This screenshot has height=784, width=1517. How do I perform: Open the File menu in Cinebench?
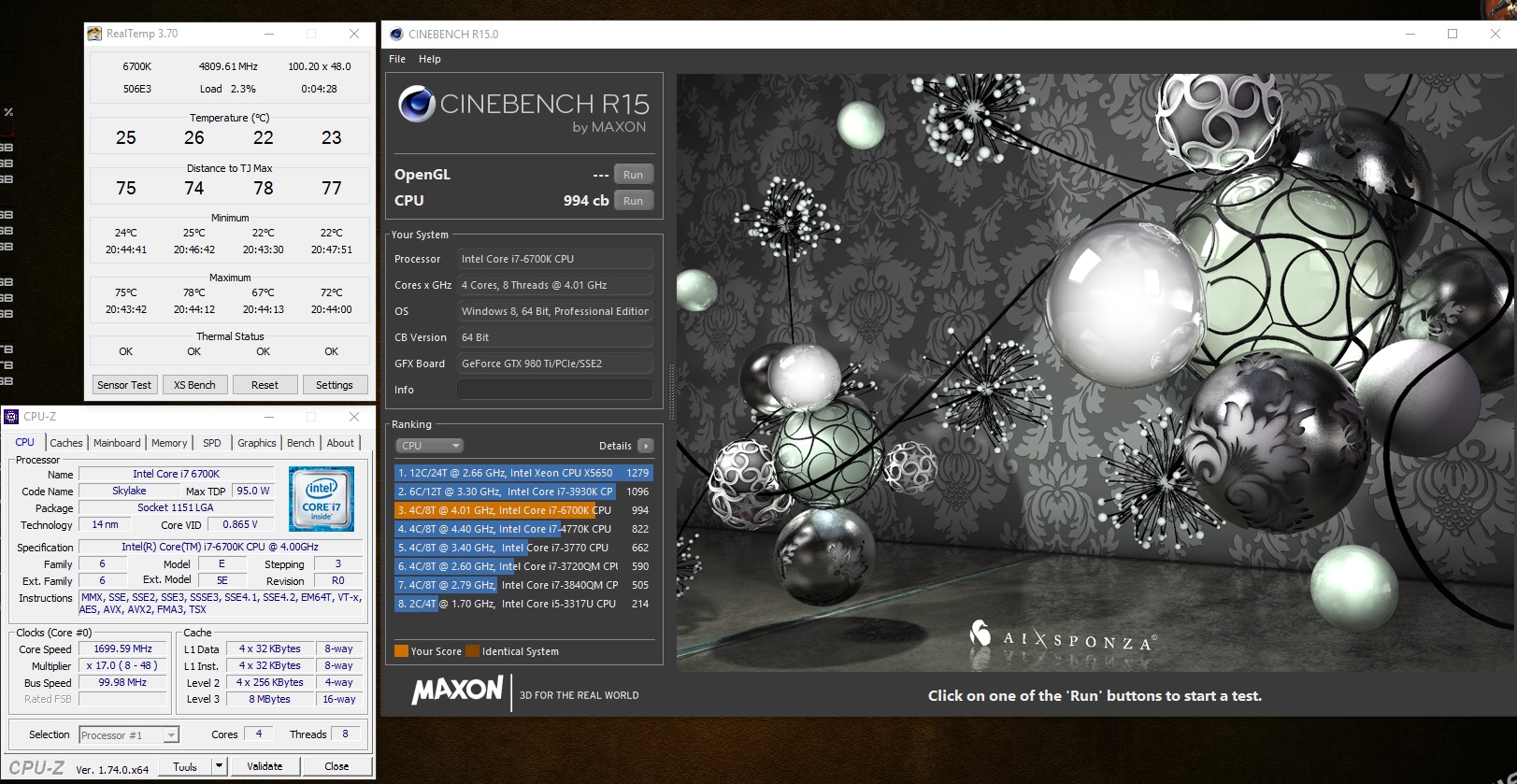[x=397, y=59]
